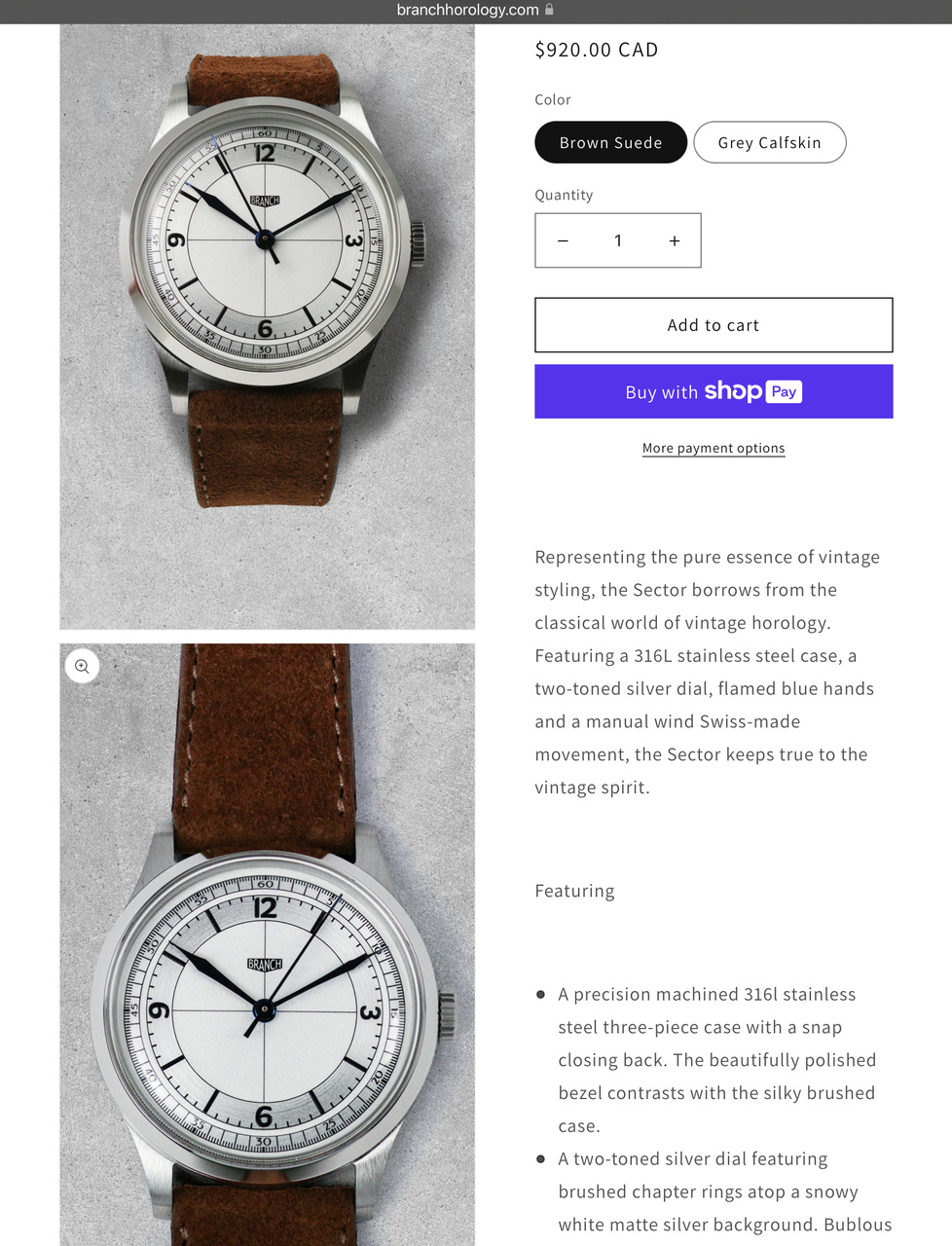Click the Add to cart button
The height and width of the screenshot is (1246, 952).
(x=714, y=325)
